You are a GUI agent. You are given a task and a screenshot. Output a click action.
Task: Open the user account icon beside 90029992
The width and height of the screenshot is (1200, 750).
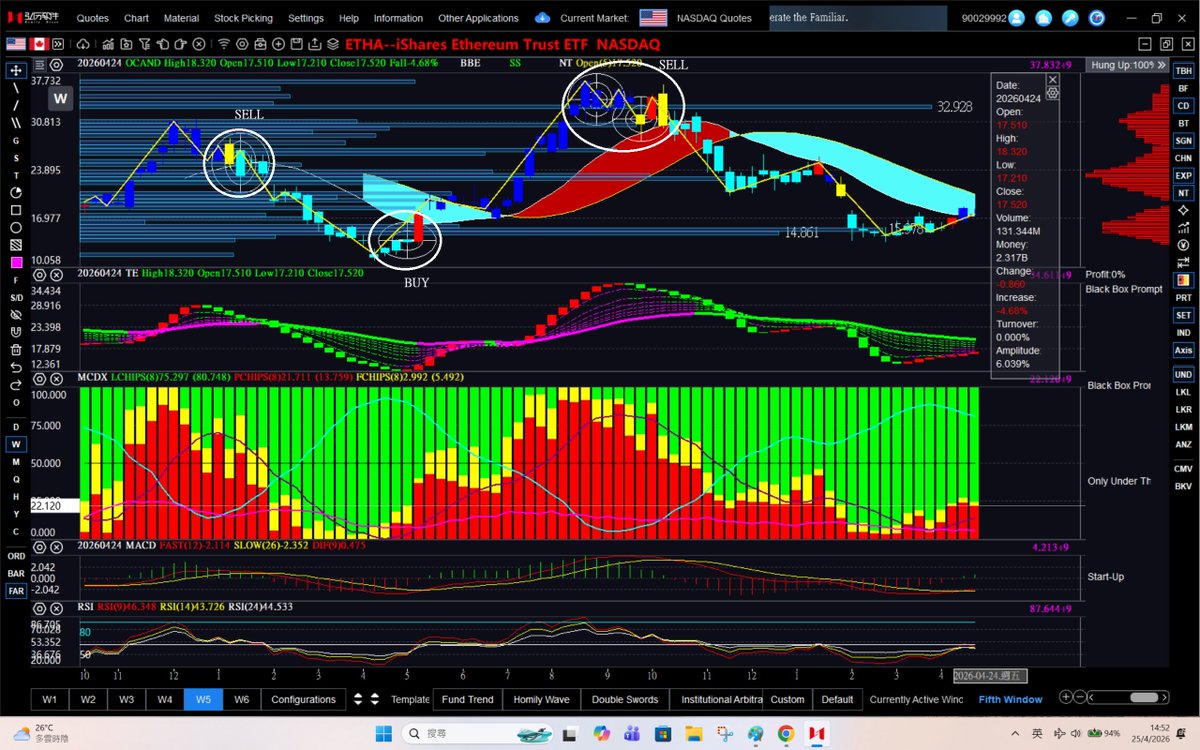point(1017,18)
